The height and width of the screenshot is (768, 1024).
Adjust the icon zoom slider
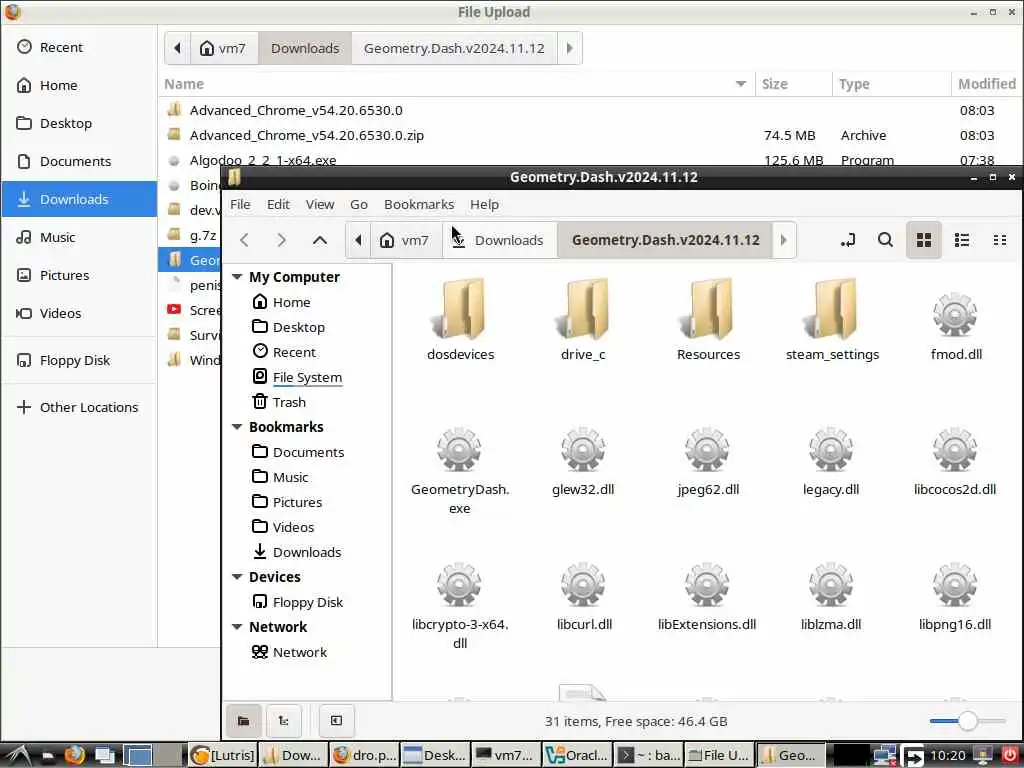968,721
